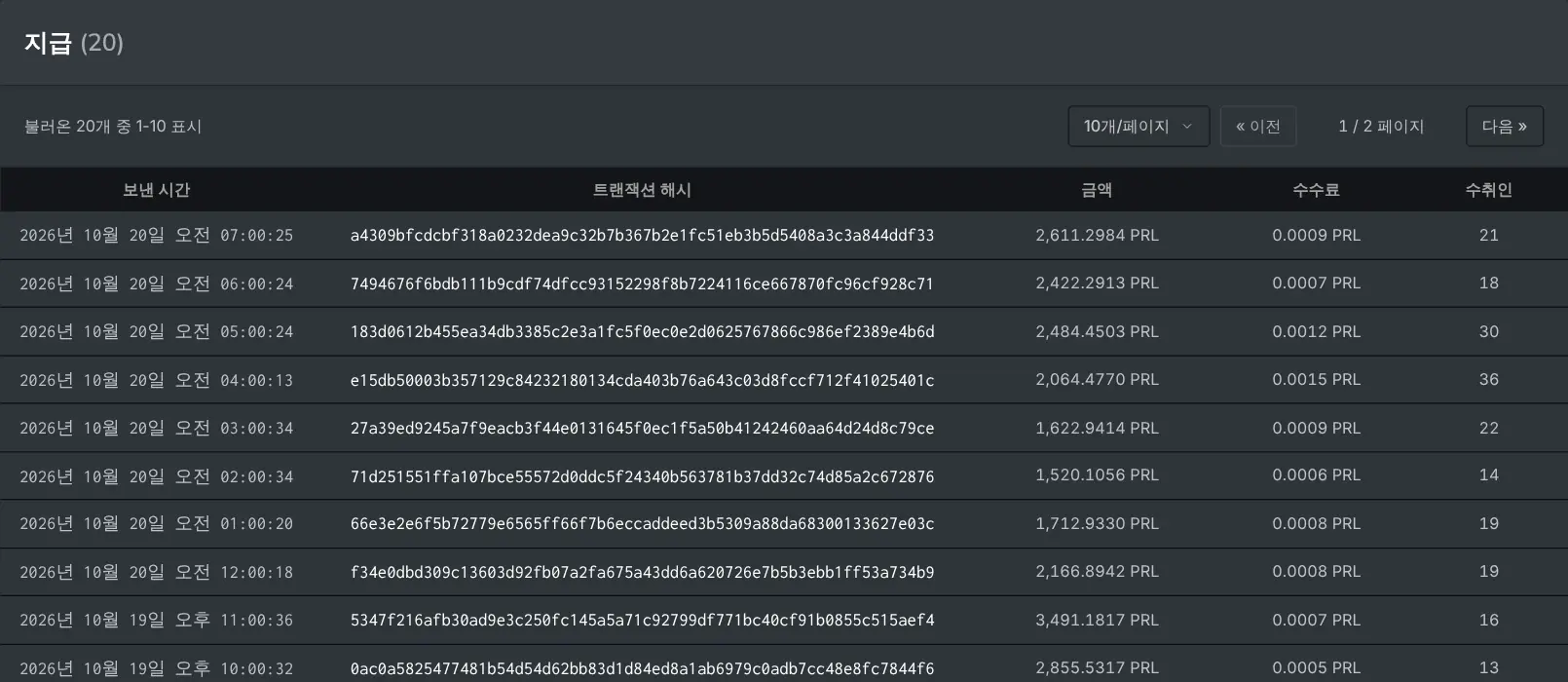Select transaction hash starting with 183d0612b455
The height and width of the screenshot is (682, 1568).
(x=642, y=331)
